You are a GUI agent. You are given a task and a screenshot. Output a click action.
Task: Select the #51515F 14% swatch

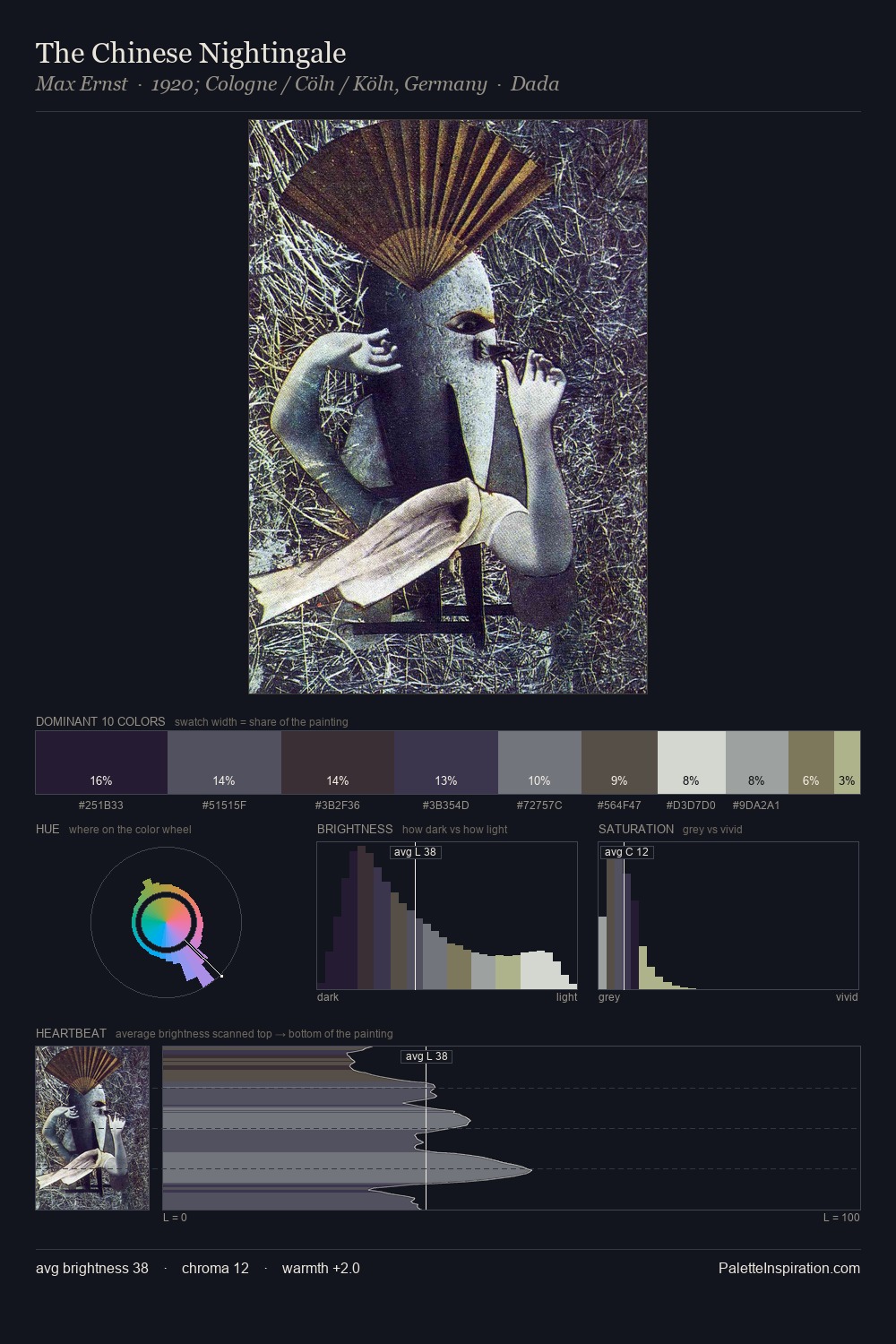[x=224, y=762]
